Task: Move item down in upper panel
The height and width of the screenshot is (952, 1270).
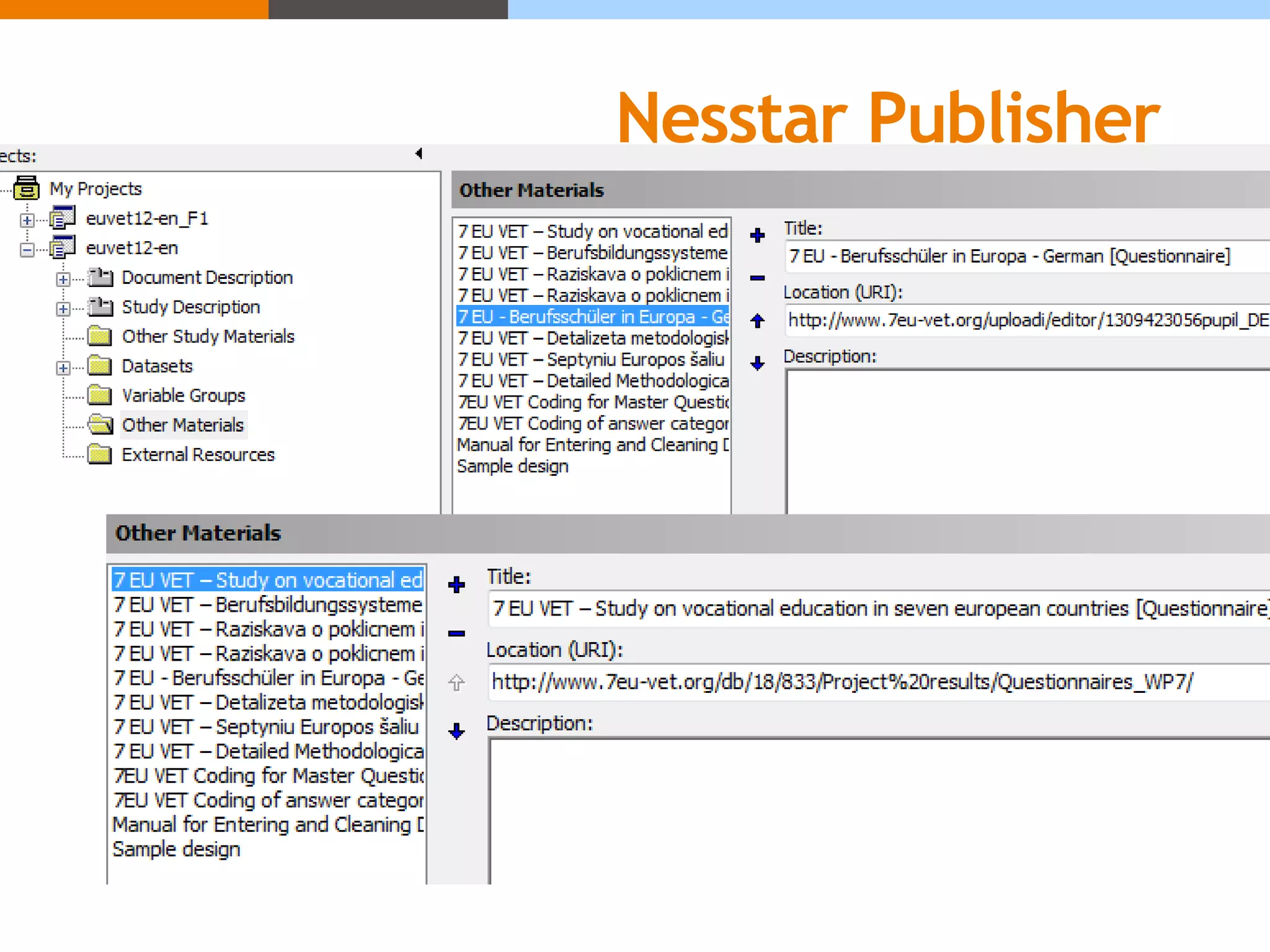Action: (757, 363)
